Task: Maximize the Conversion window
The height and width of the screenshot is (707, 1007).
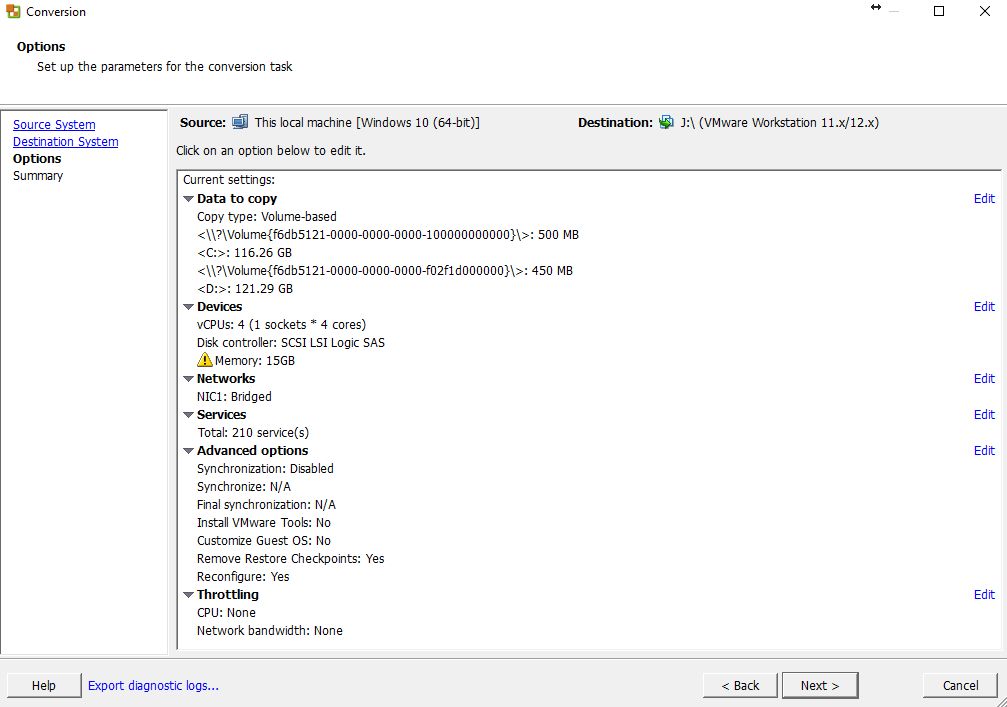Action: 939,11
